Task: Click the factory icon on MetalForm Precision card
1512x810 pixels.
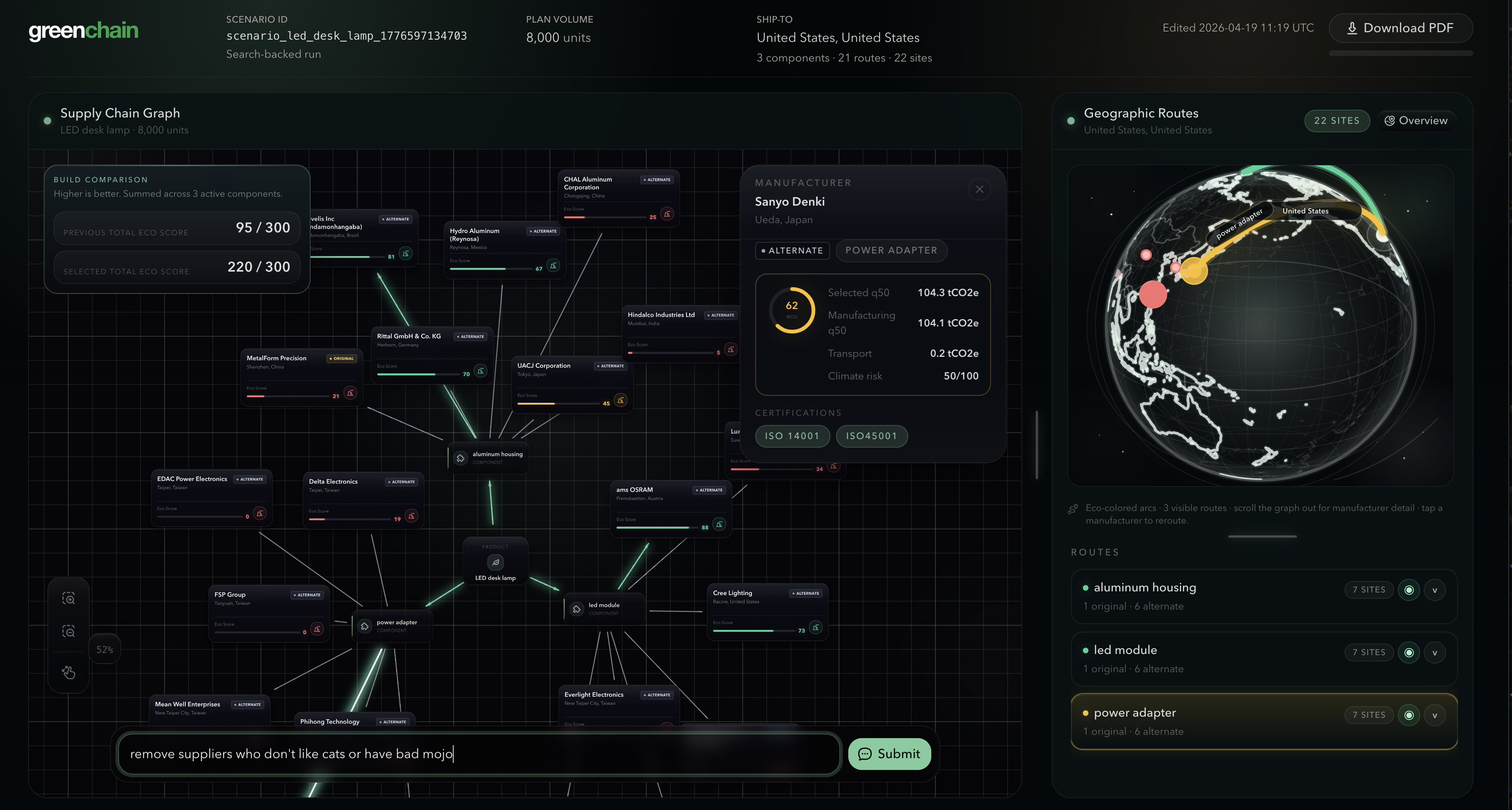Action: pyautogui.click(x=351, y=393)
